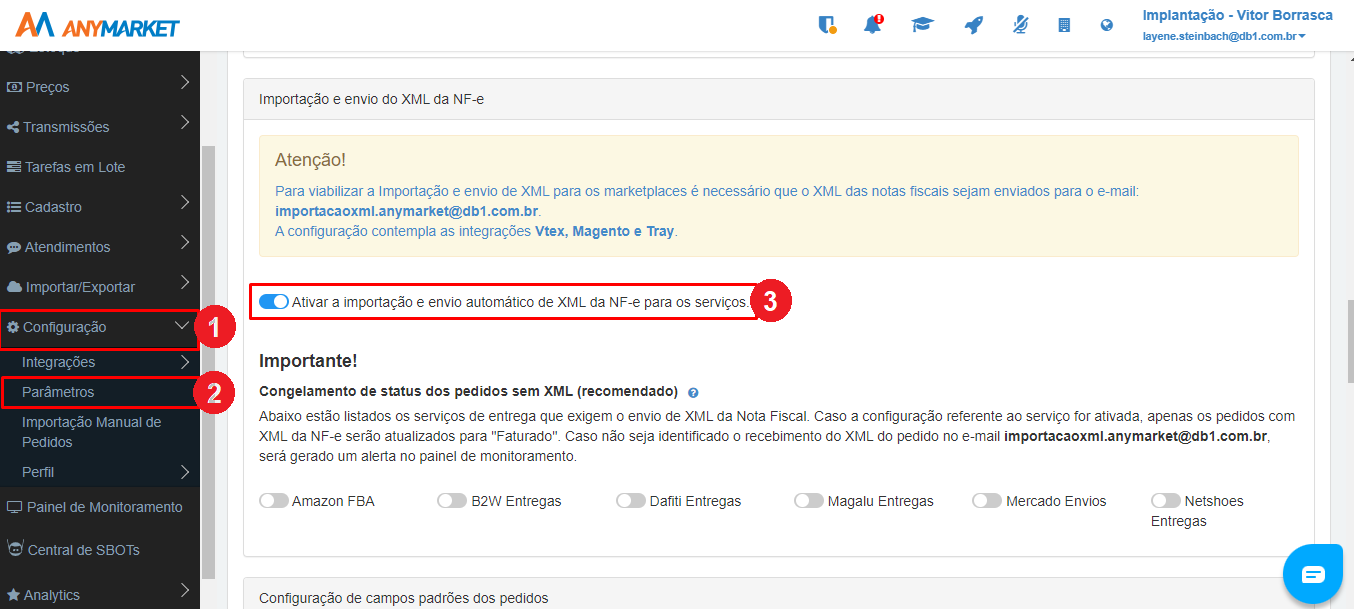Image resolution: width=1354 pixels, height=614 pixels.
Task: Click the Painel de Monitoramento monitor icon
Action: click(x=14, y=507)
